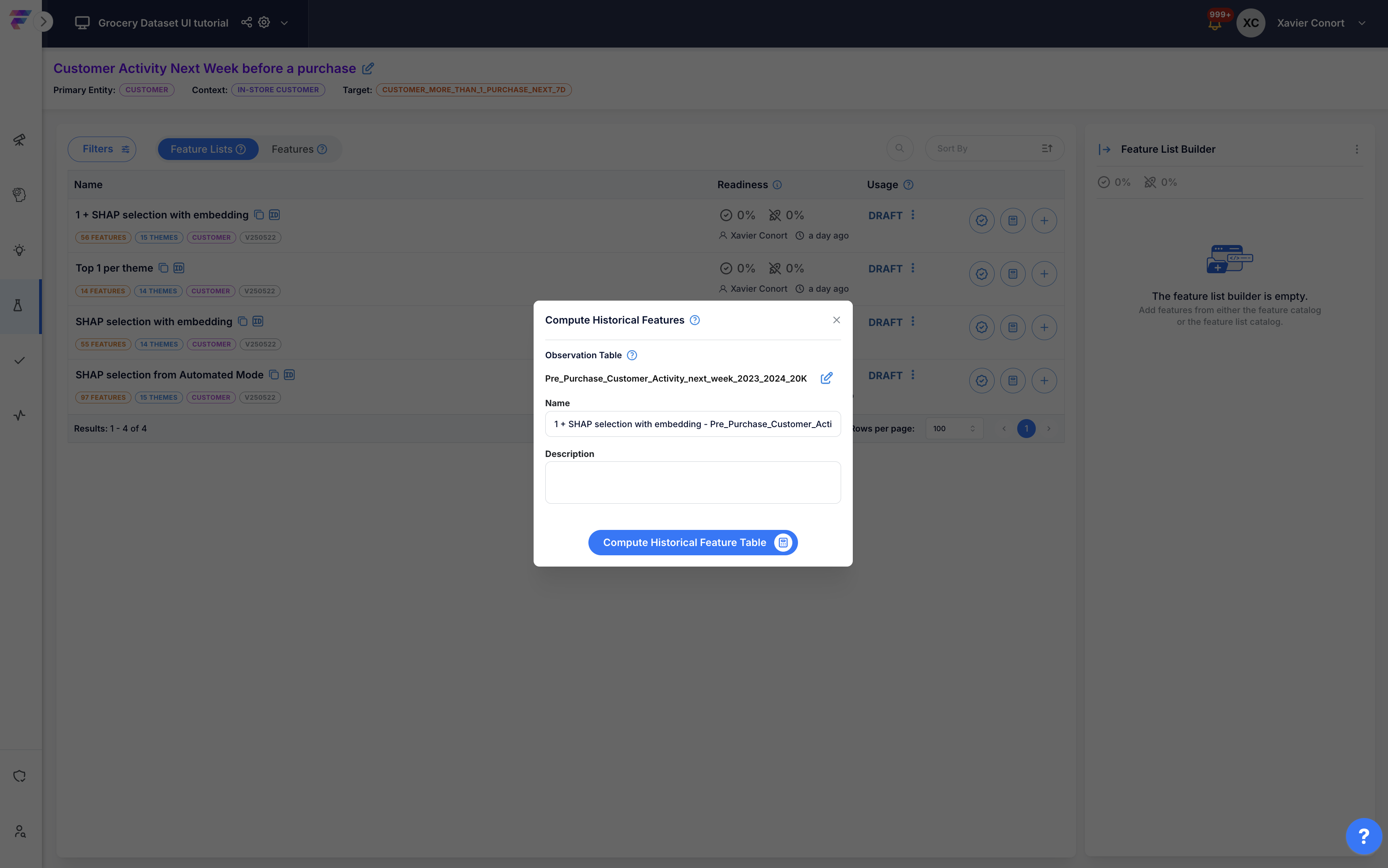Click the CUSTOMER primary entity tag
The height and width of the screenshot is (868, 1388).
click(147, 89)
